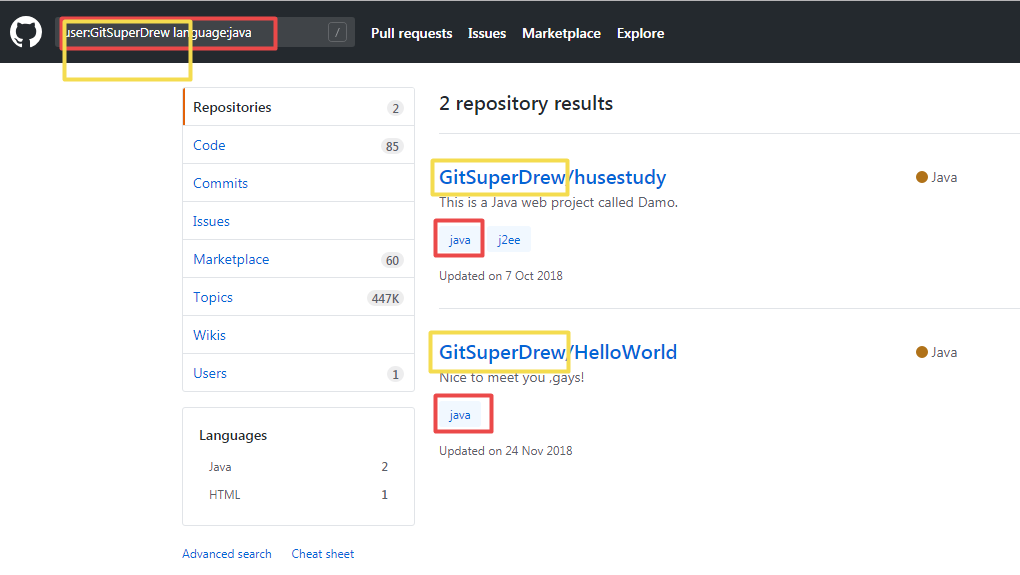Open Issues in the top navigation bar

(487, 33)
